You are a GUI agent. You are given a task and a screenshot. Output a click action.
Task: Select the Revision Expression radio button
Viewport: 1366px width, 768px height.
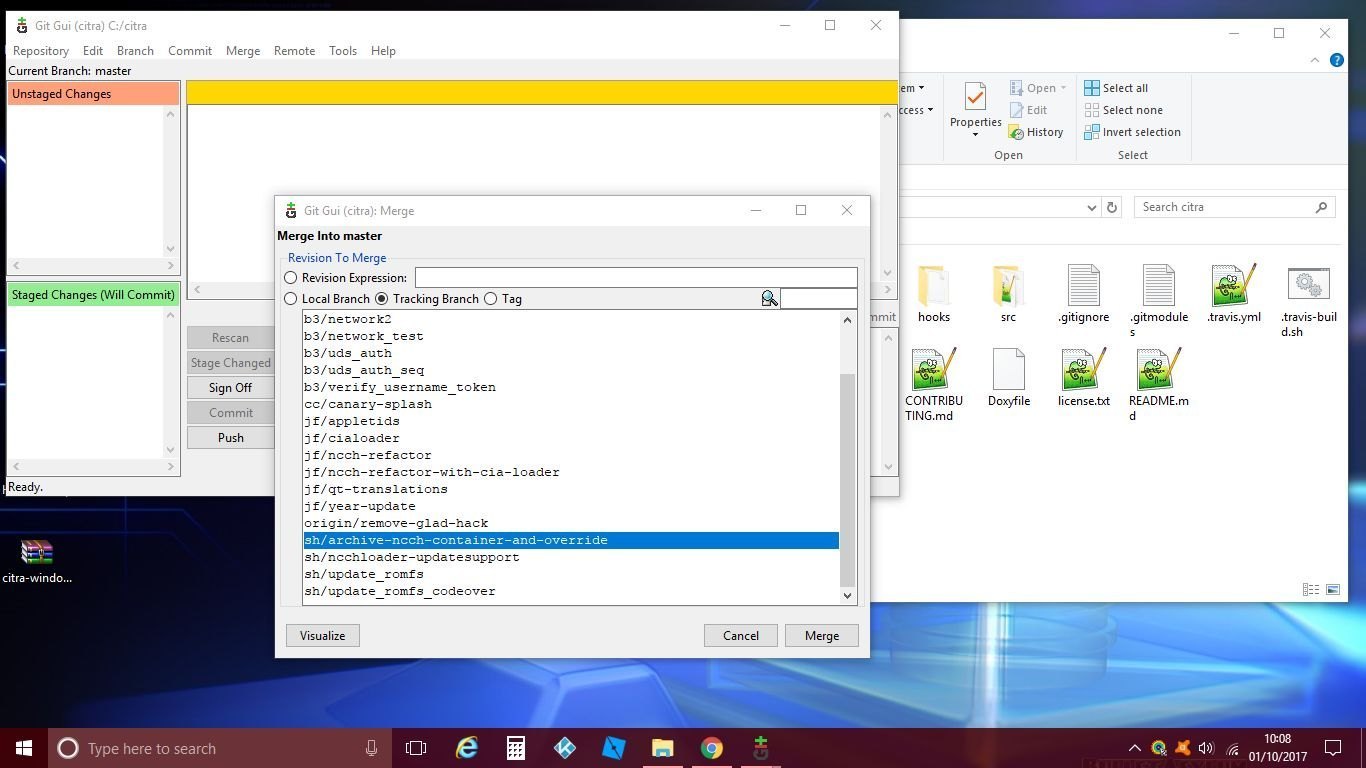point(291,278)
